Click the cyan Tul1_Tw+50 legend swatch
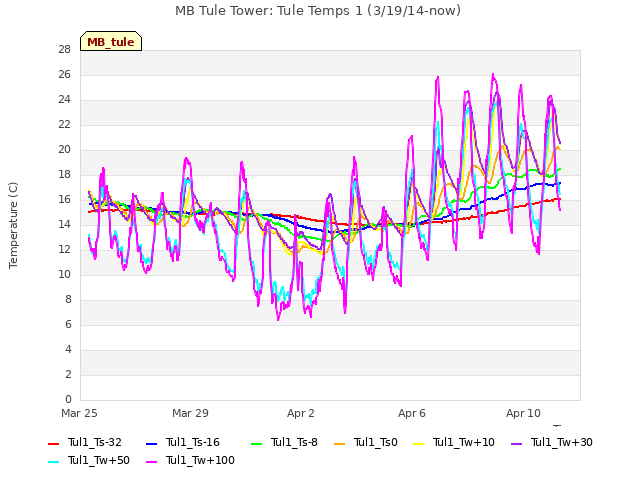 53,462
